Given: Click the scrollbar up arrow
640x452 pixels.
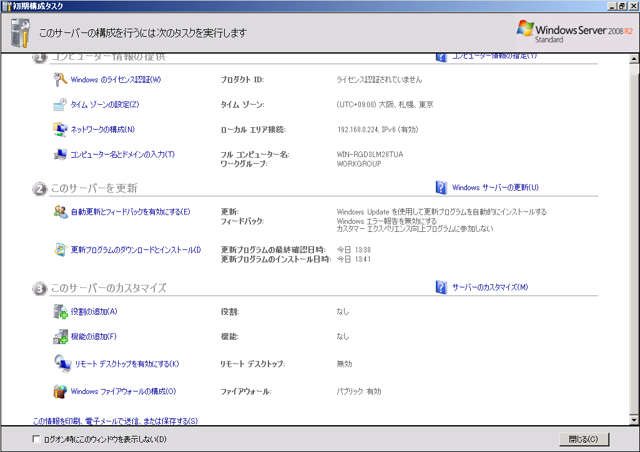Looking at the screenshot, I should tap(633, 59).
